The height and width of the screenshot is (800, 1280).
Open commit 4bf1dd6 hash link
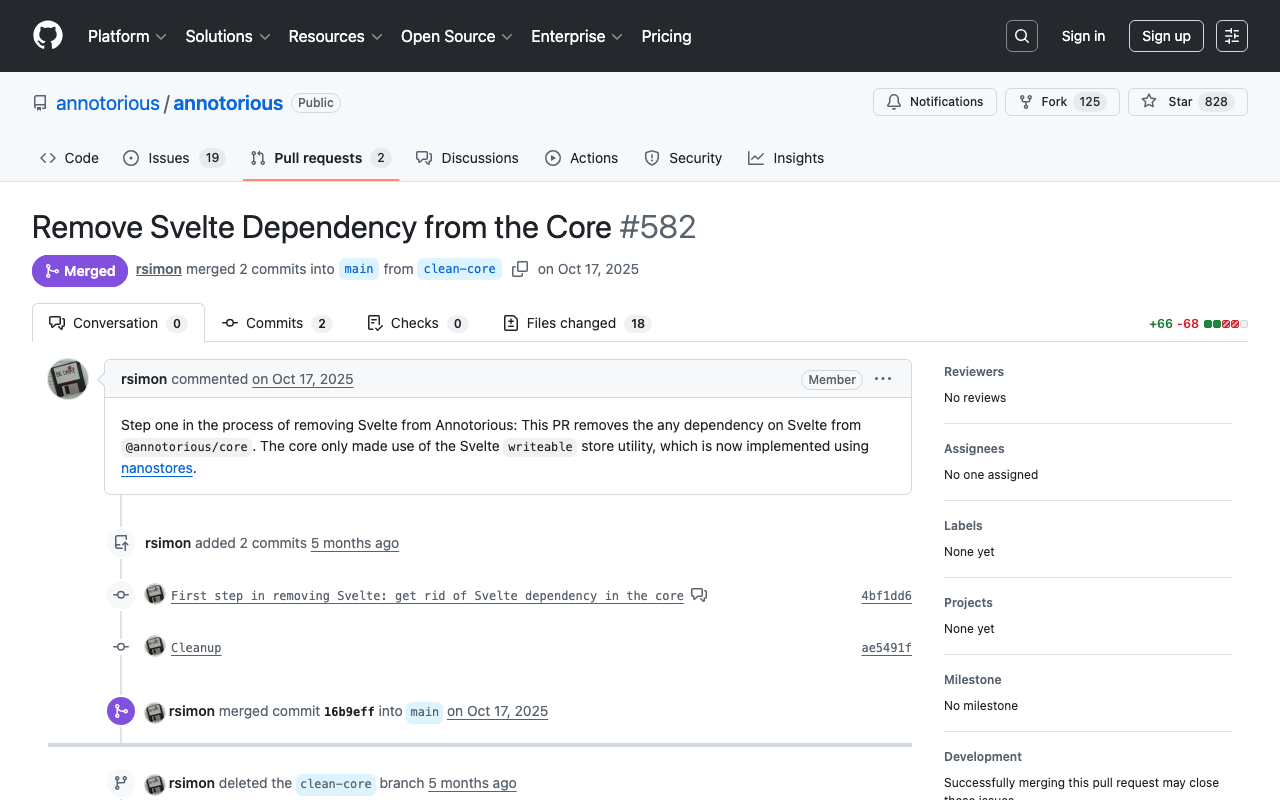point(886,596)
